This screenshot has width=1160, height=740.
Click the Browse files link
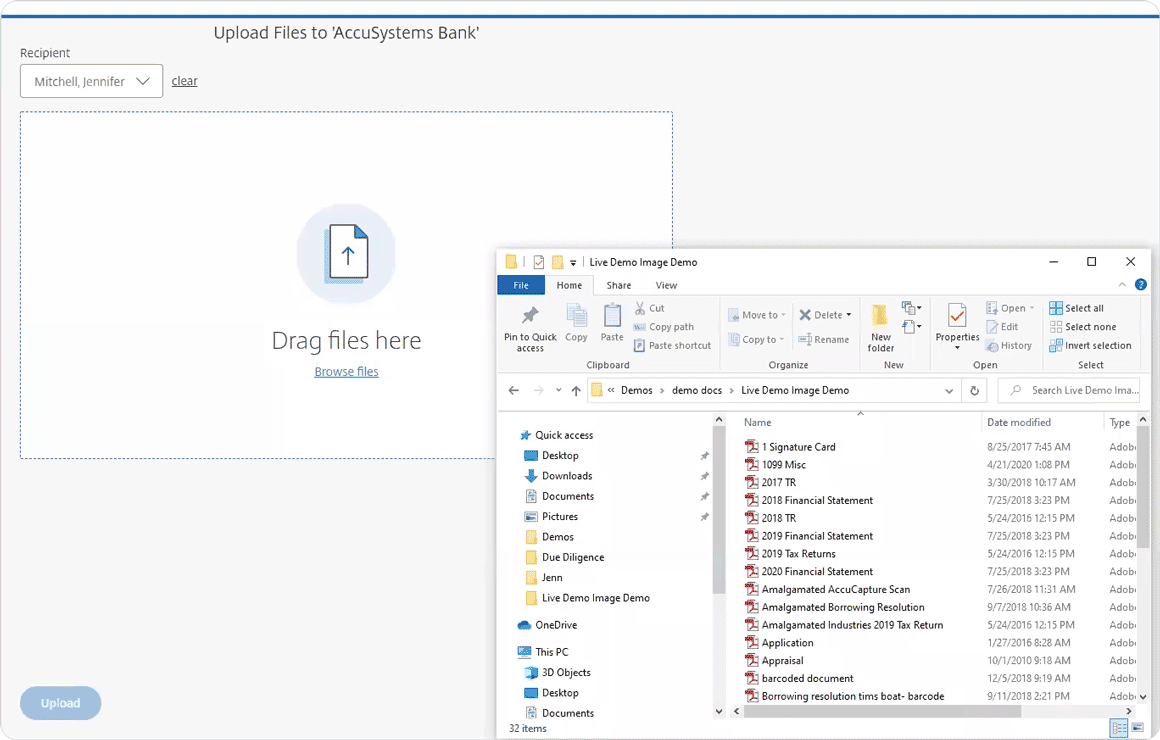(346, 372)
